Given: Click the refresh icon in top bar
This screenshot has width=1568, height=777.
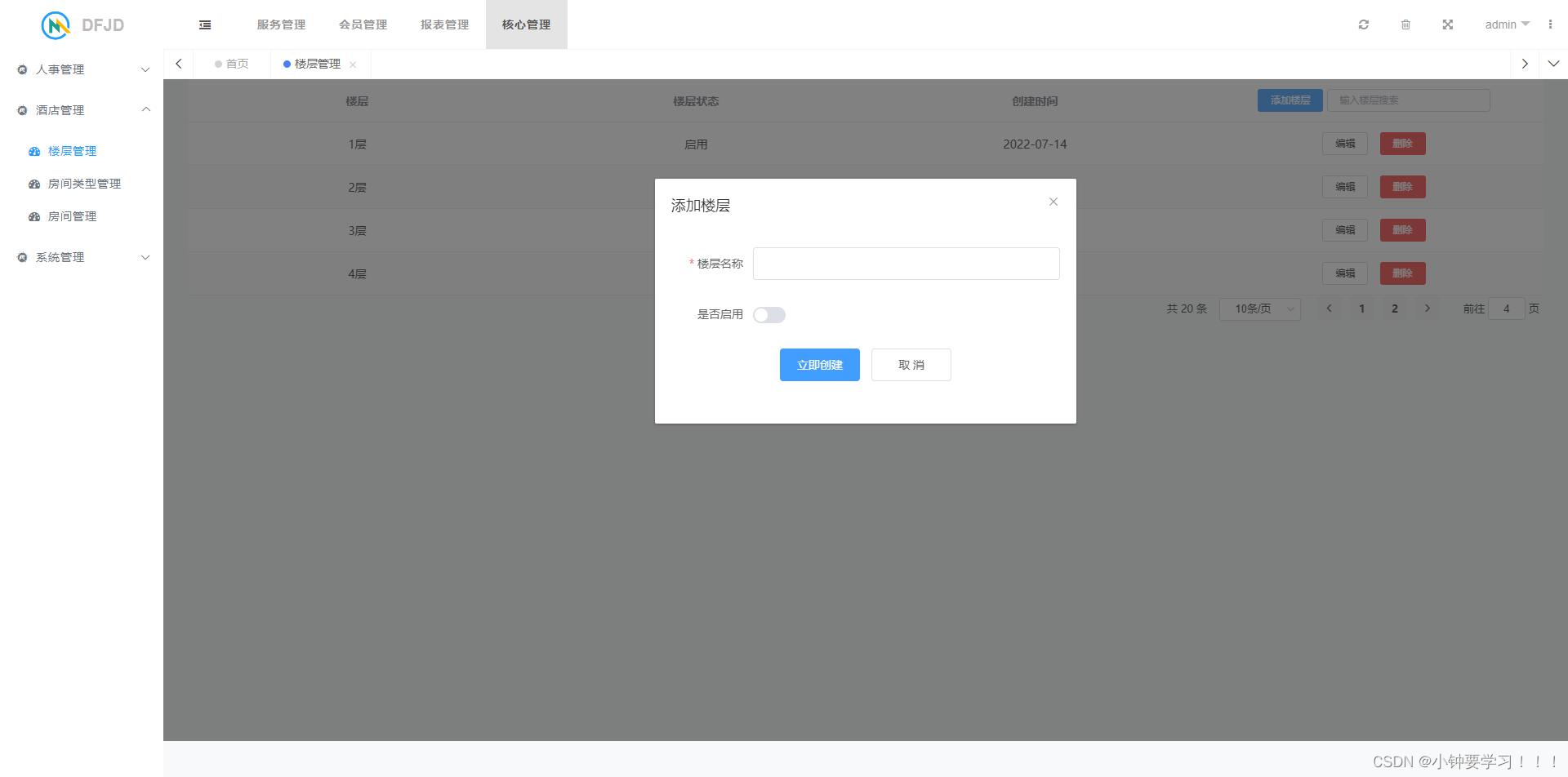Looking at the screenshot, I should pyautogui.click(x=1364, y=24).
